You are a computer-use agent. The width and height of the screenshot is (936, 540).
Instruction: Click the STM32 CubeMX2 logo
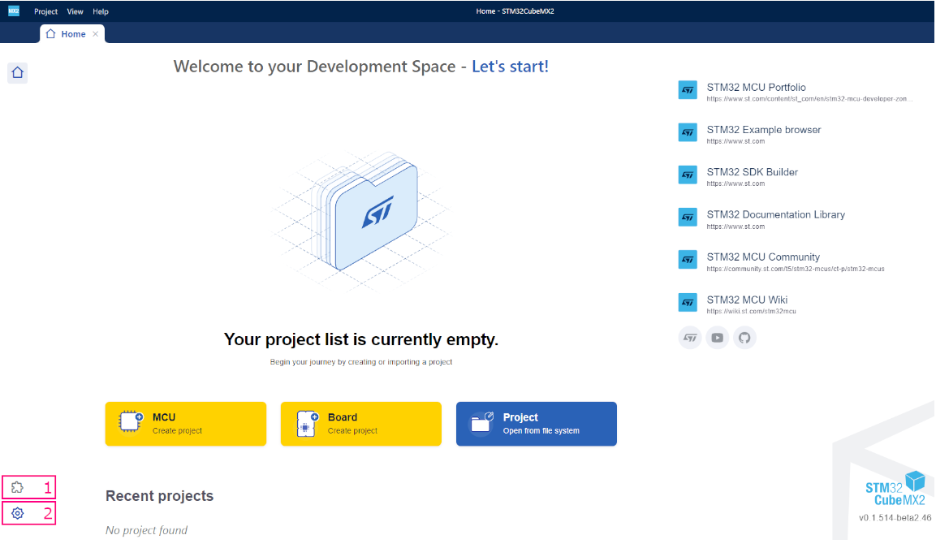pos(895,489)
